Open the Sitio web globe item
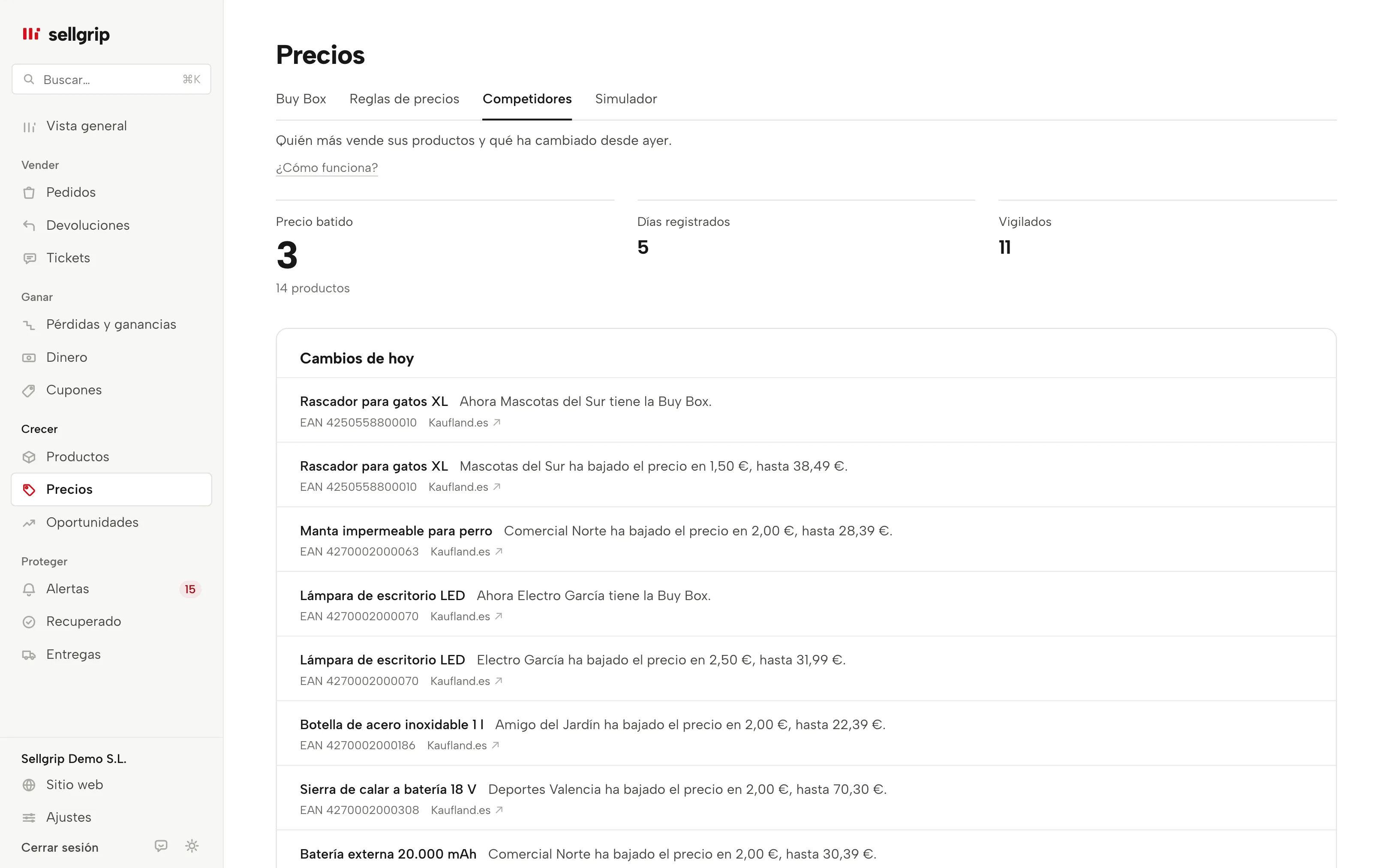The width and height of the screenshot is (1389, 868). 111,785
